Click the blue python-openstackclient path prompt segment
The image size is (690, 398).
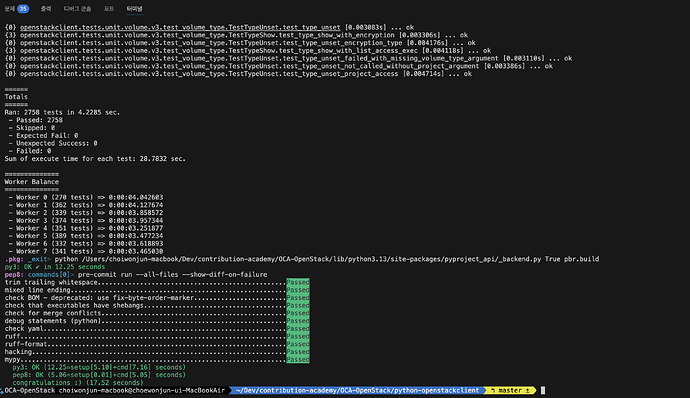click(357, 391)
